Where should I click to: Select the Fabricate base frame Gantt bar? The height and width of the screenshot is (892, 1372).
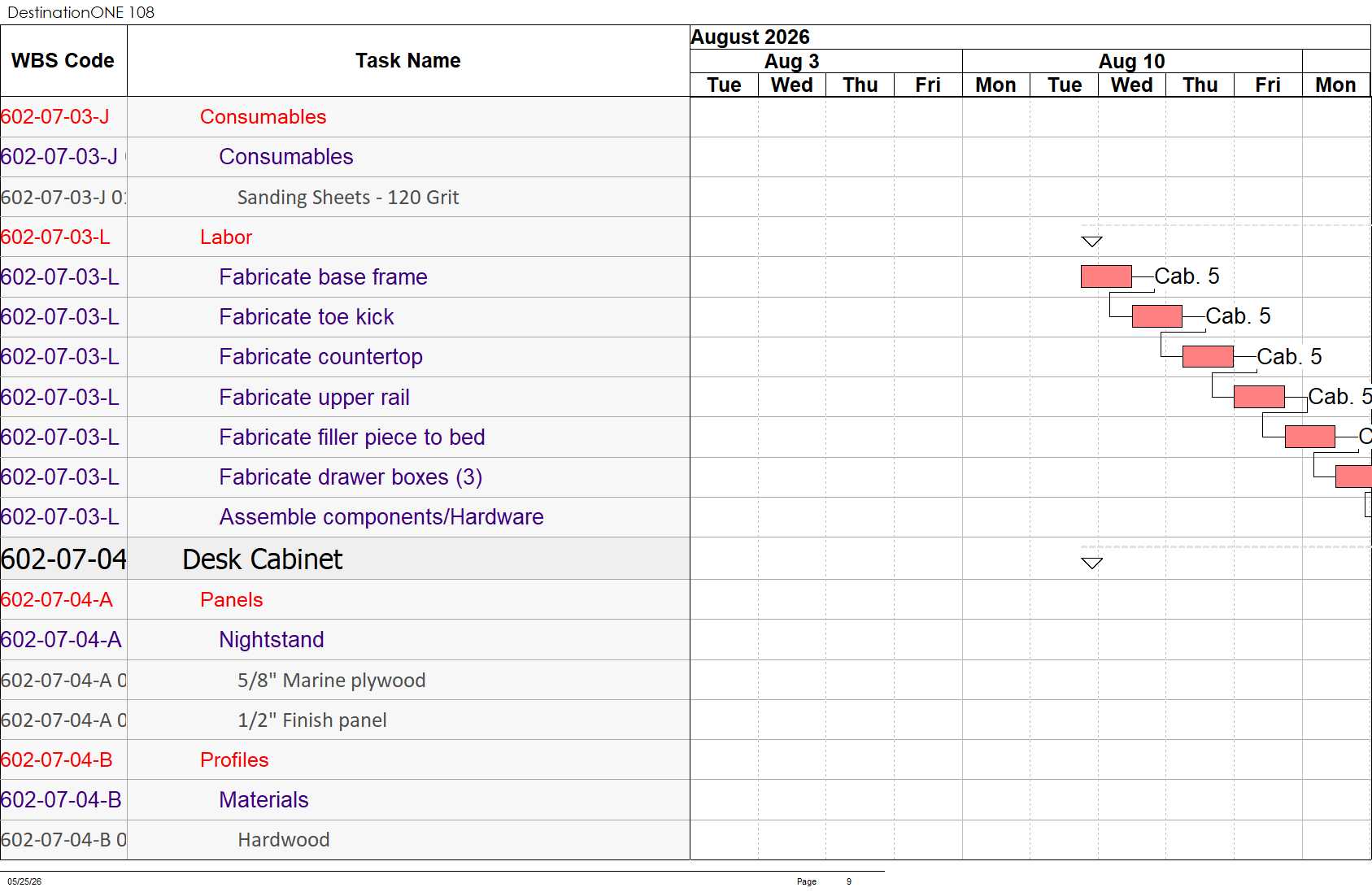(x=1106, y=276)
